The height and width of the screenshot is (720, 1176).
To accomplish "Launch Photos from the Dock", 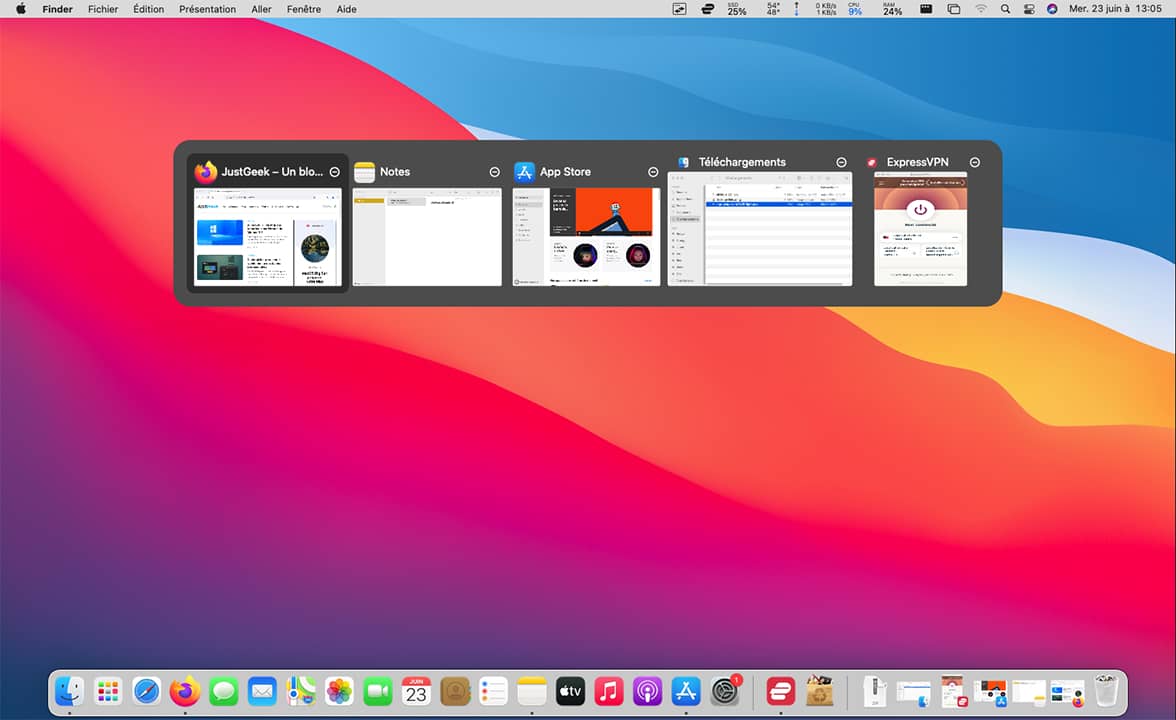I will pos(339,692).
